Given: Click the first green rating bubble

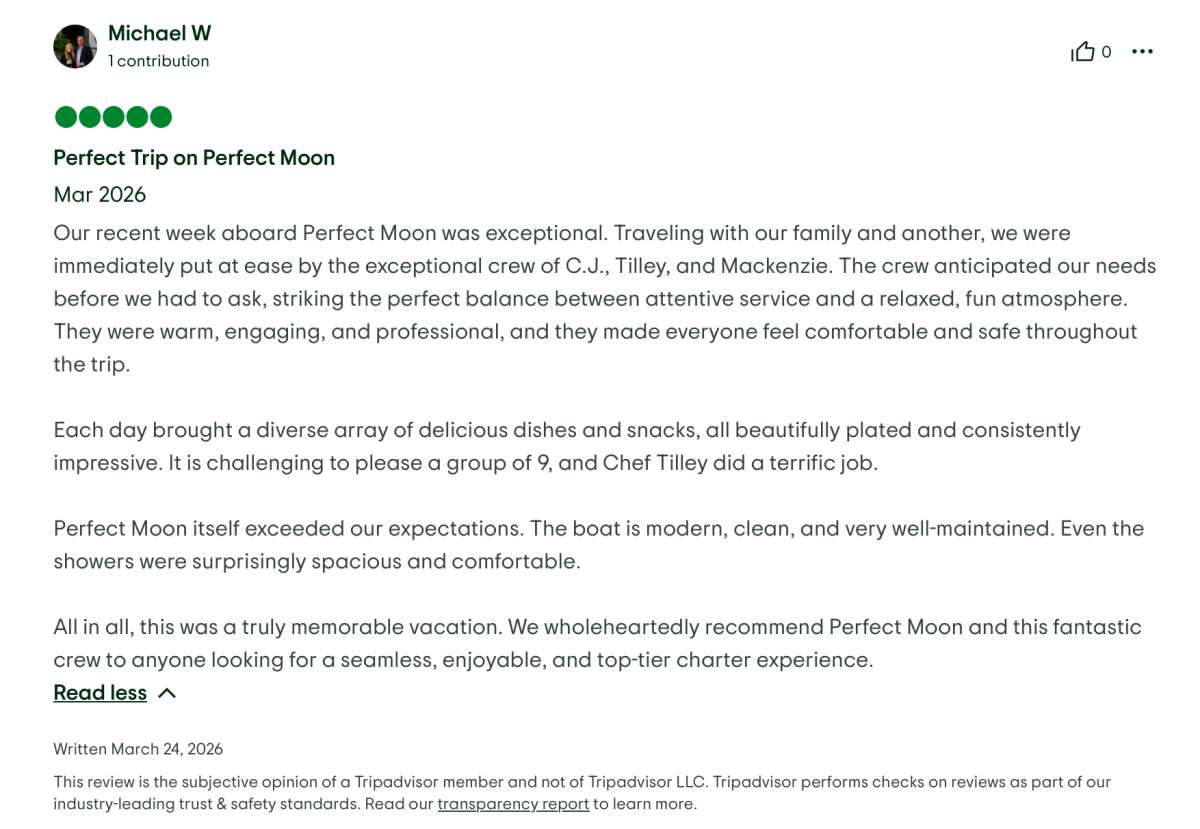Looking at the screenshot, I should [x=65, y=117].
